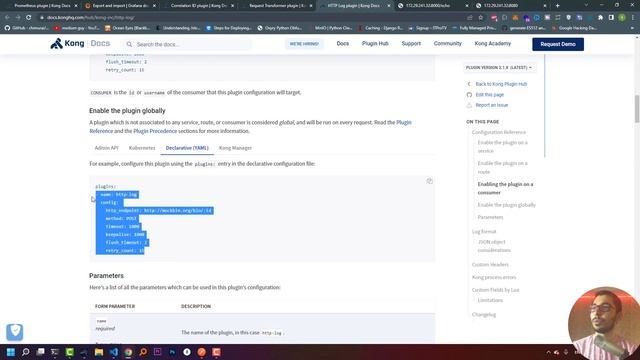Image resolution: width=640 pixels, height=360 pixels.
Task: Open Chrome from the taskbar
Action: (x=128, y=352)
